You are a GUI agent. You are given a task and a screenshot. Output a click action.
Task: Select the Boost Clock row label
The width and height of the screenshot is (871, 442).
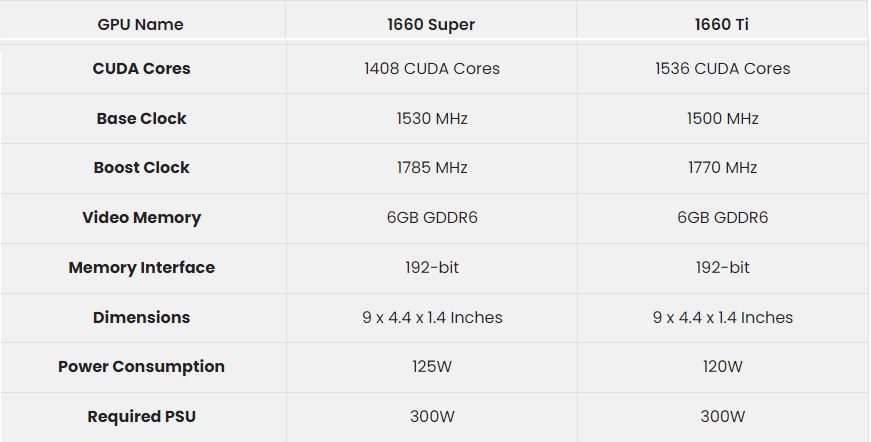pos(141,168)
